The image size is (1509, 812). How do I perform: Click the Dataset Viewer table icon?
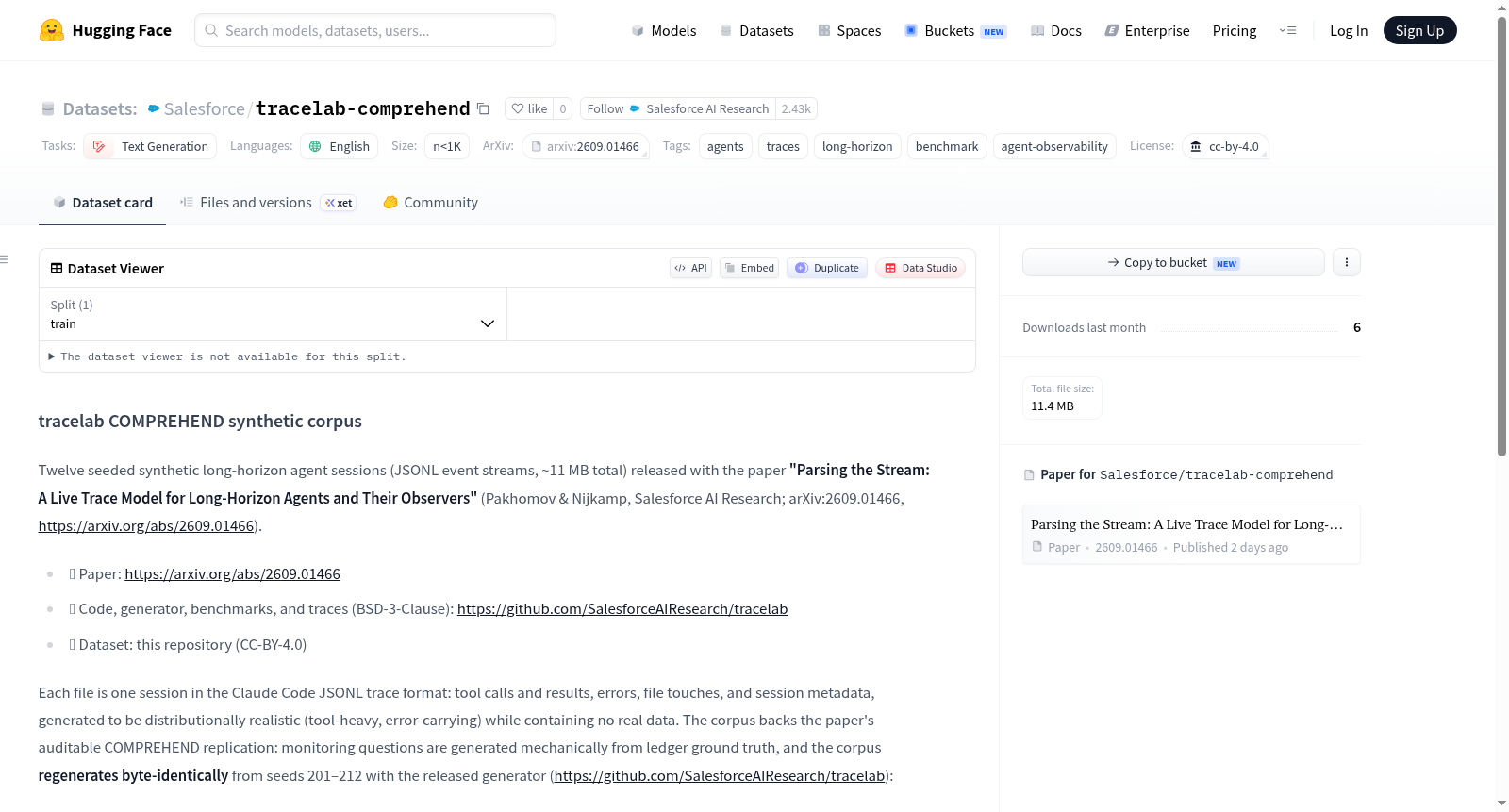57,269
